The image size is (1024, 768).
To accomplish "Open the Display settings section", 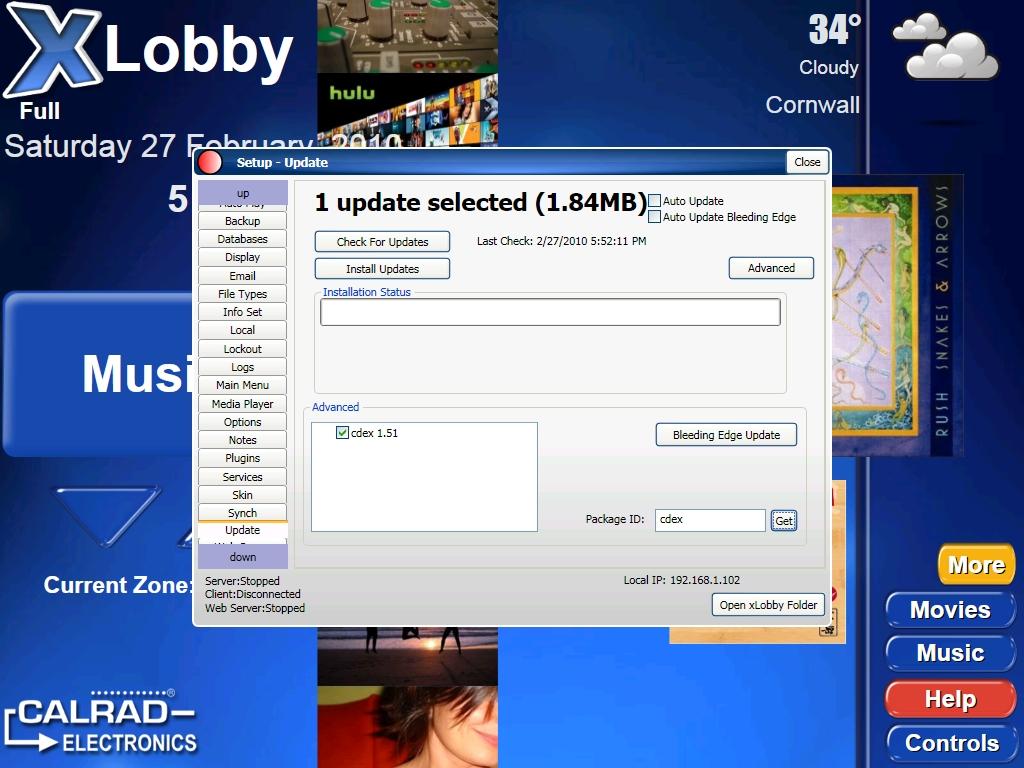I will point(242,257).
